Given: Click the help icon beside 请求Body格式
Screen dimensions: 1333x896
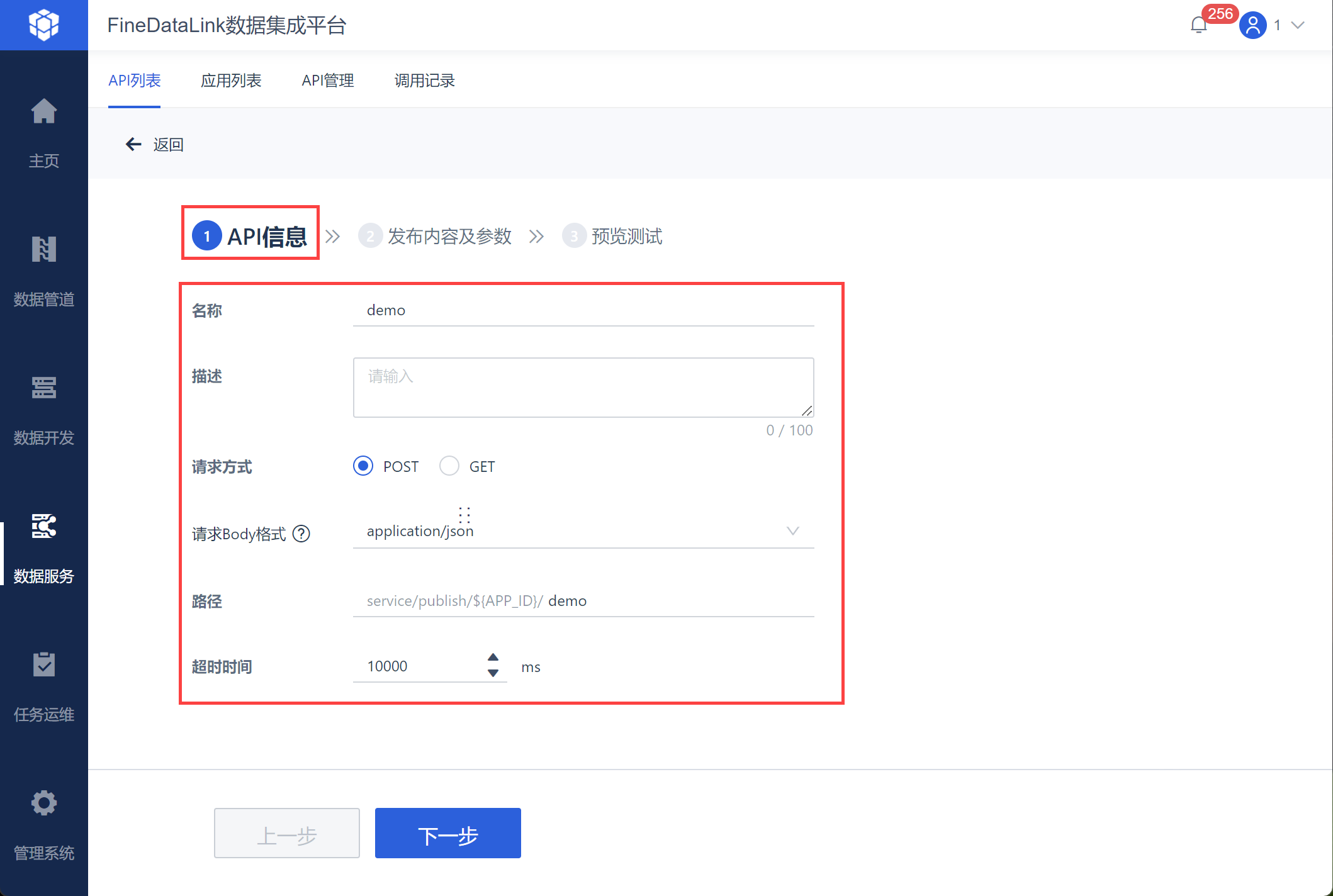Looking at the screenshot, I should (301, 534).
